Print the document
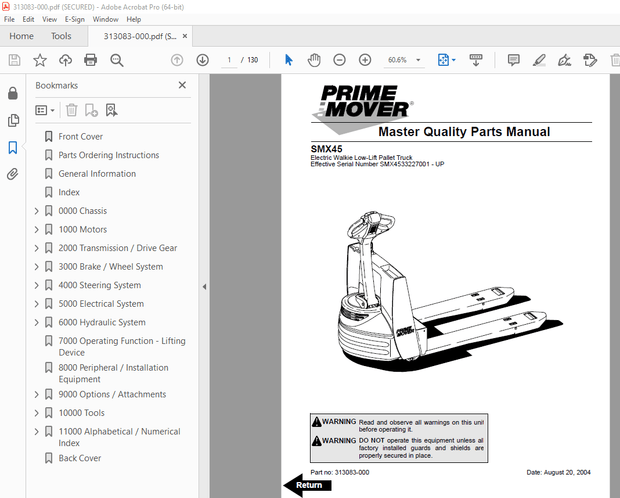 91,60
